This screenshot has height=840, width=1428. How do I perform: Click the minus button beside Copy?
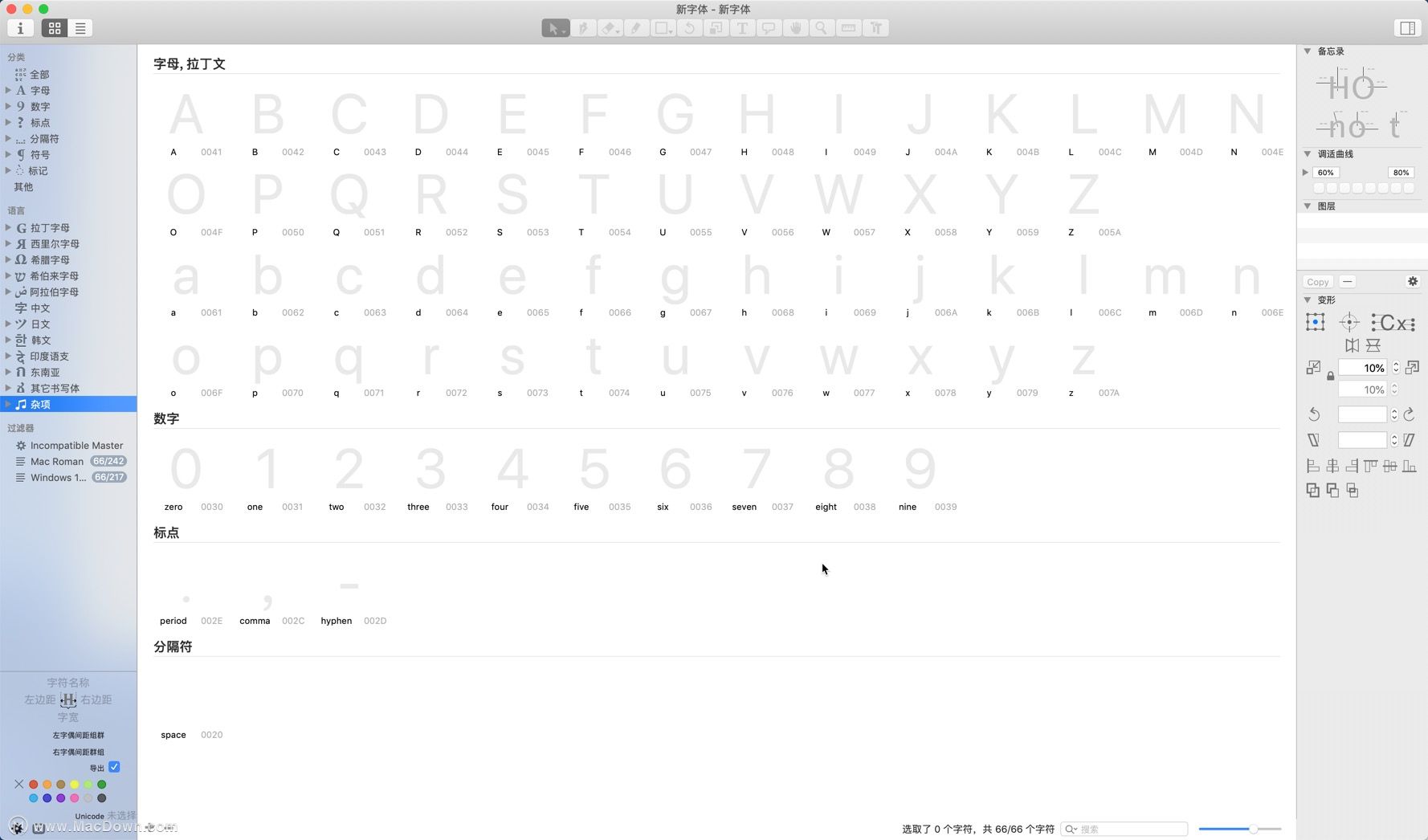pyautogui.click(x=1348, y=281)
